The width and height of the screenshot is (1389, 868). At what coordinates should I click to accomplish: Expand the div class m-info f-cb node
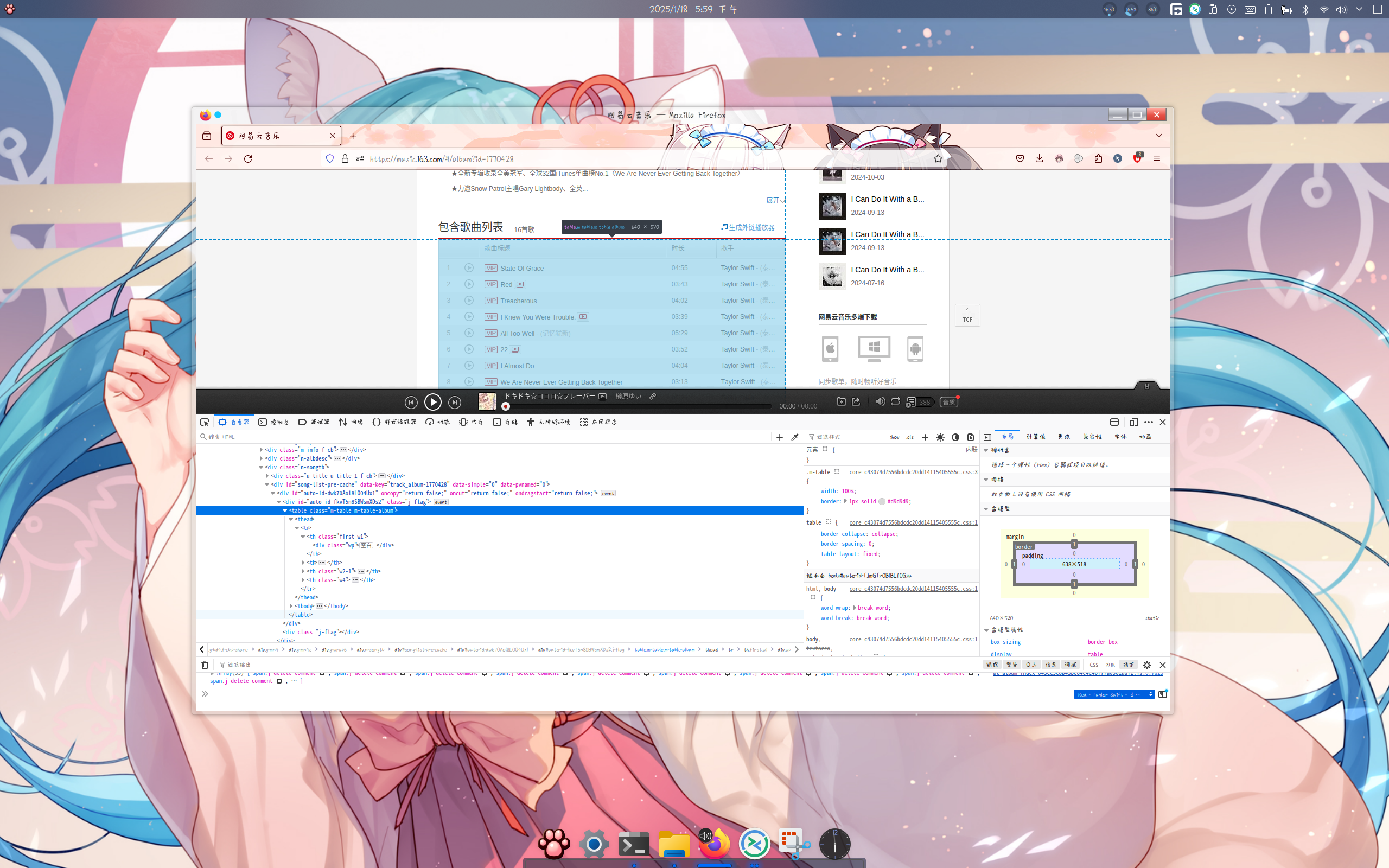(x=261, y=450)
